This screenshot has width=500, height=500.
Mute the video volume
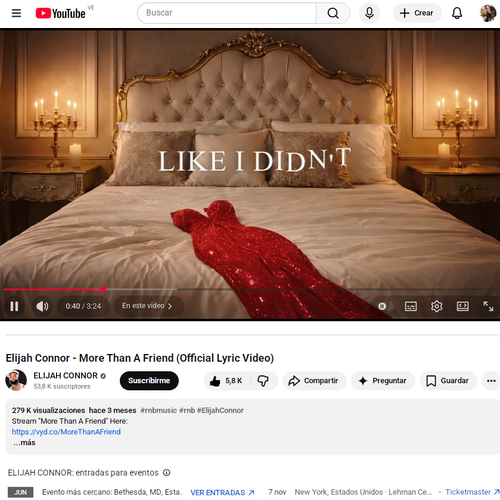click(x=42, y=306)
